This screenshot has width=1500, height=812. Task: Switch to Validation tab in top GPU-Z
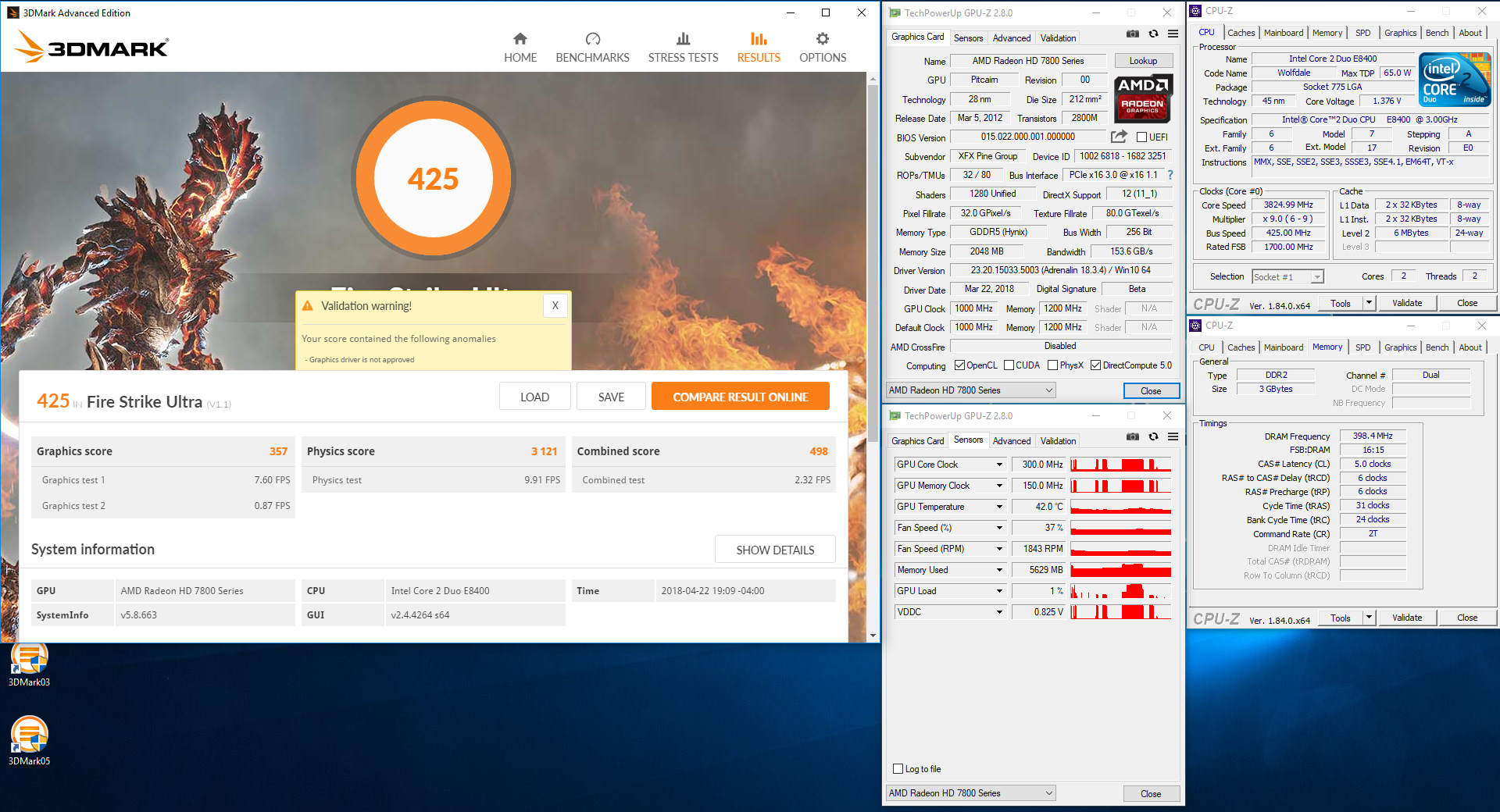1058,38
